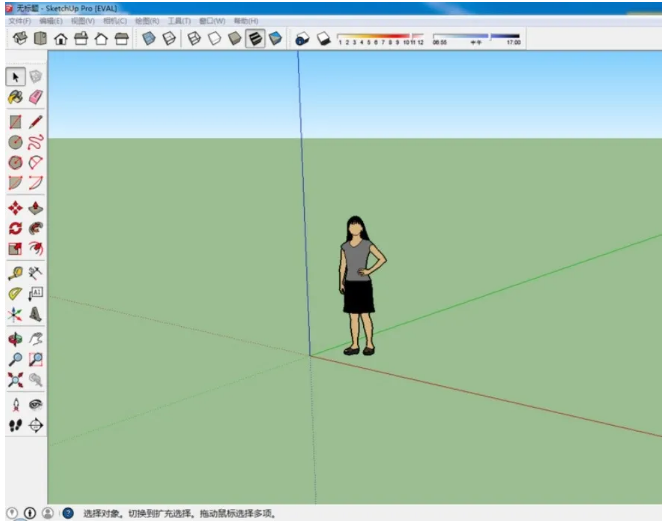Select the arrow Select tool
The image size is (668, 528).
point(15,77)
